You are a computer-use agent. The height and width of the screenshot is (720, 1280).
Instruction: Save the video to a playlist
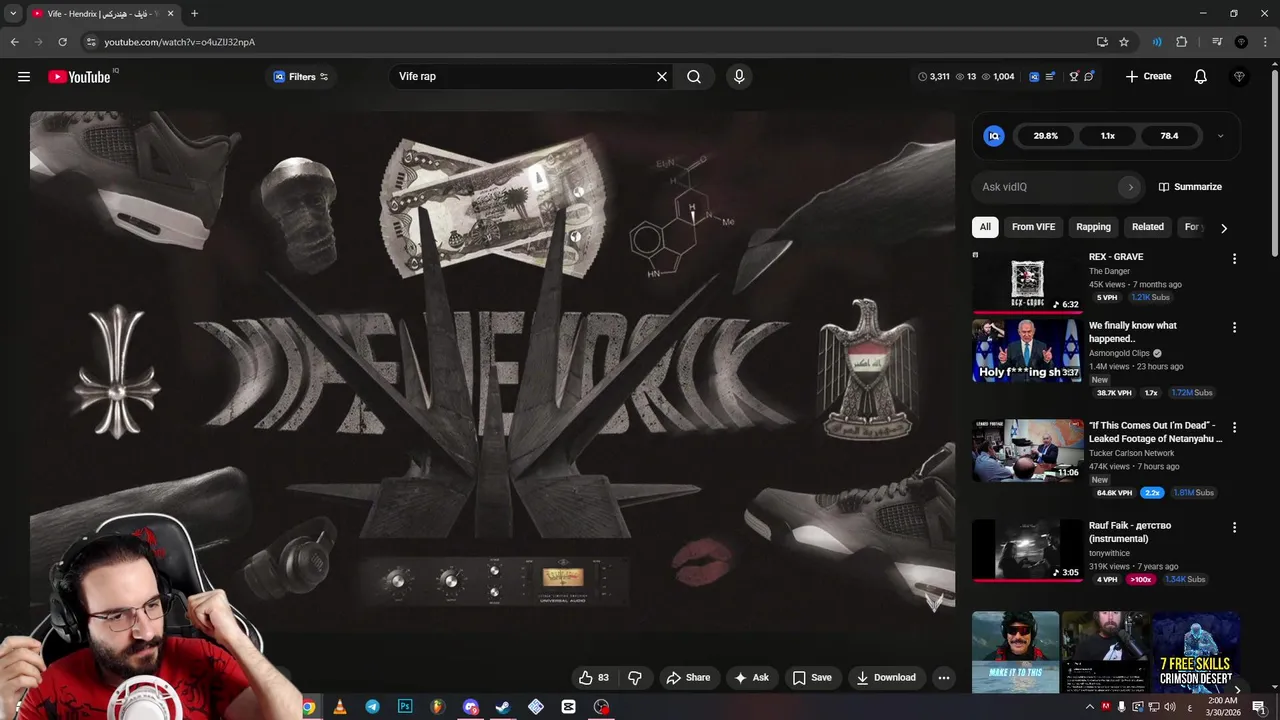click(x=812, y=678)
